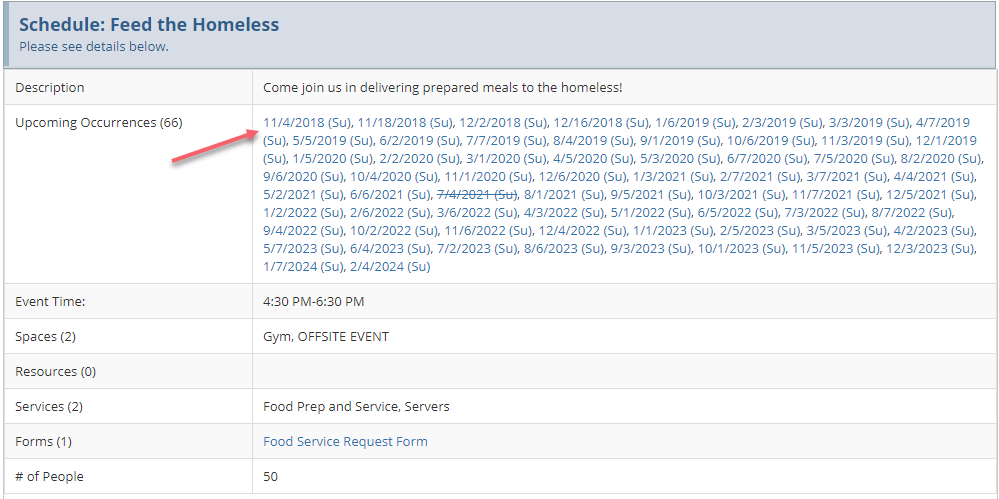Open the Food Service Request Form link
The image size is (999, 499).
coord(345,442)
